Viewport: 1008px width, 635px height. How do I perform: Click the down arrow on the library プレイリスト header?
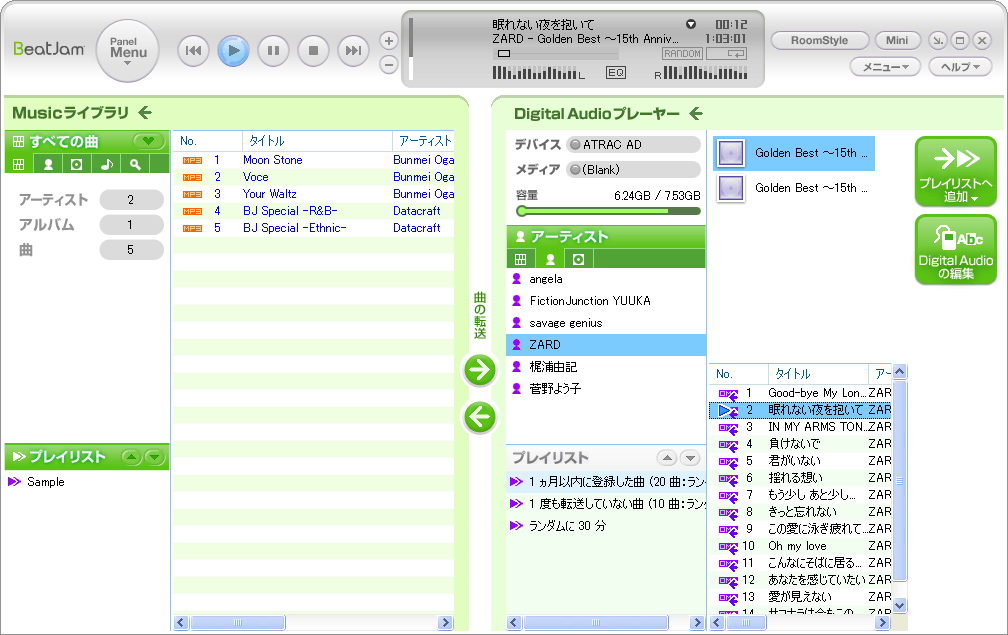tap(154, 457)
